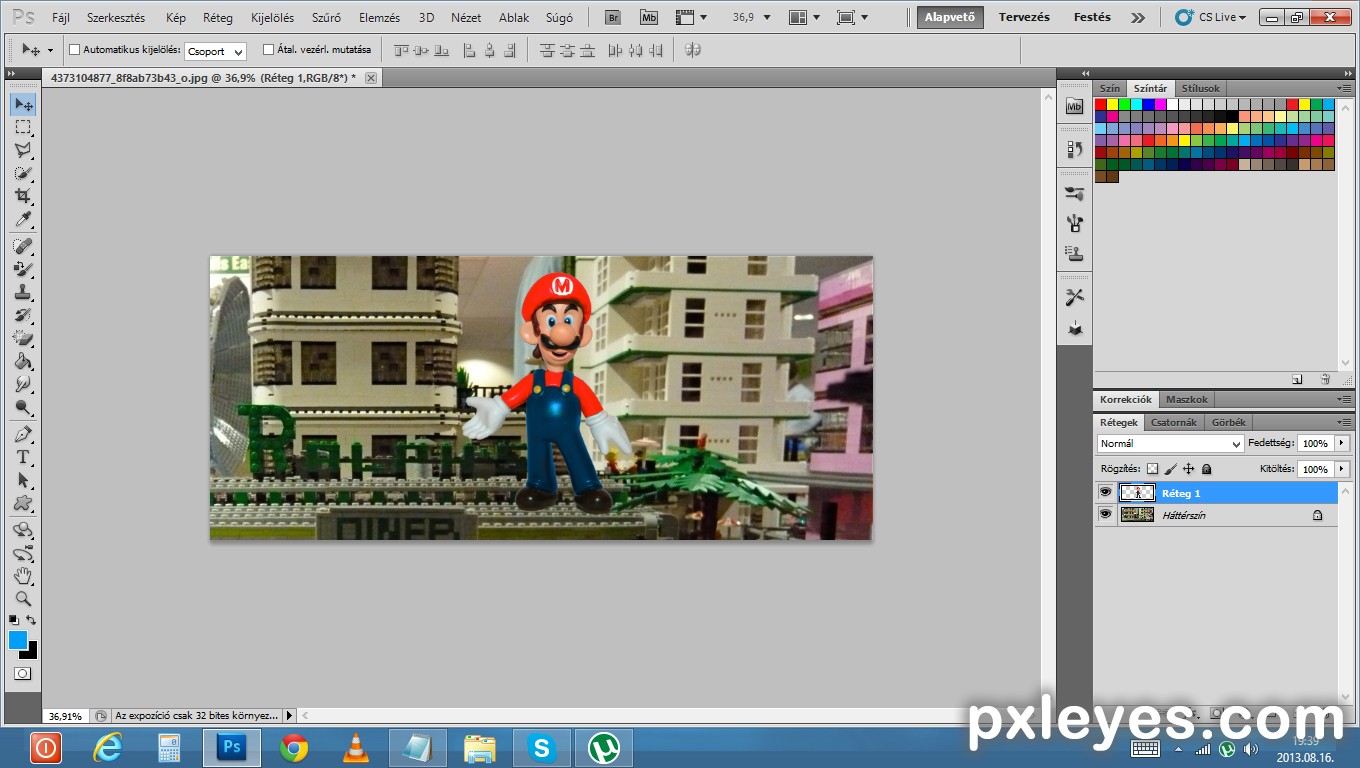This screenshot has width=1360, height=768.
Task: Select the Rectangular Marquee tool
Action: pyautogui.click(x=23, y=127)
